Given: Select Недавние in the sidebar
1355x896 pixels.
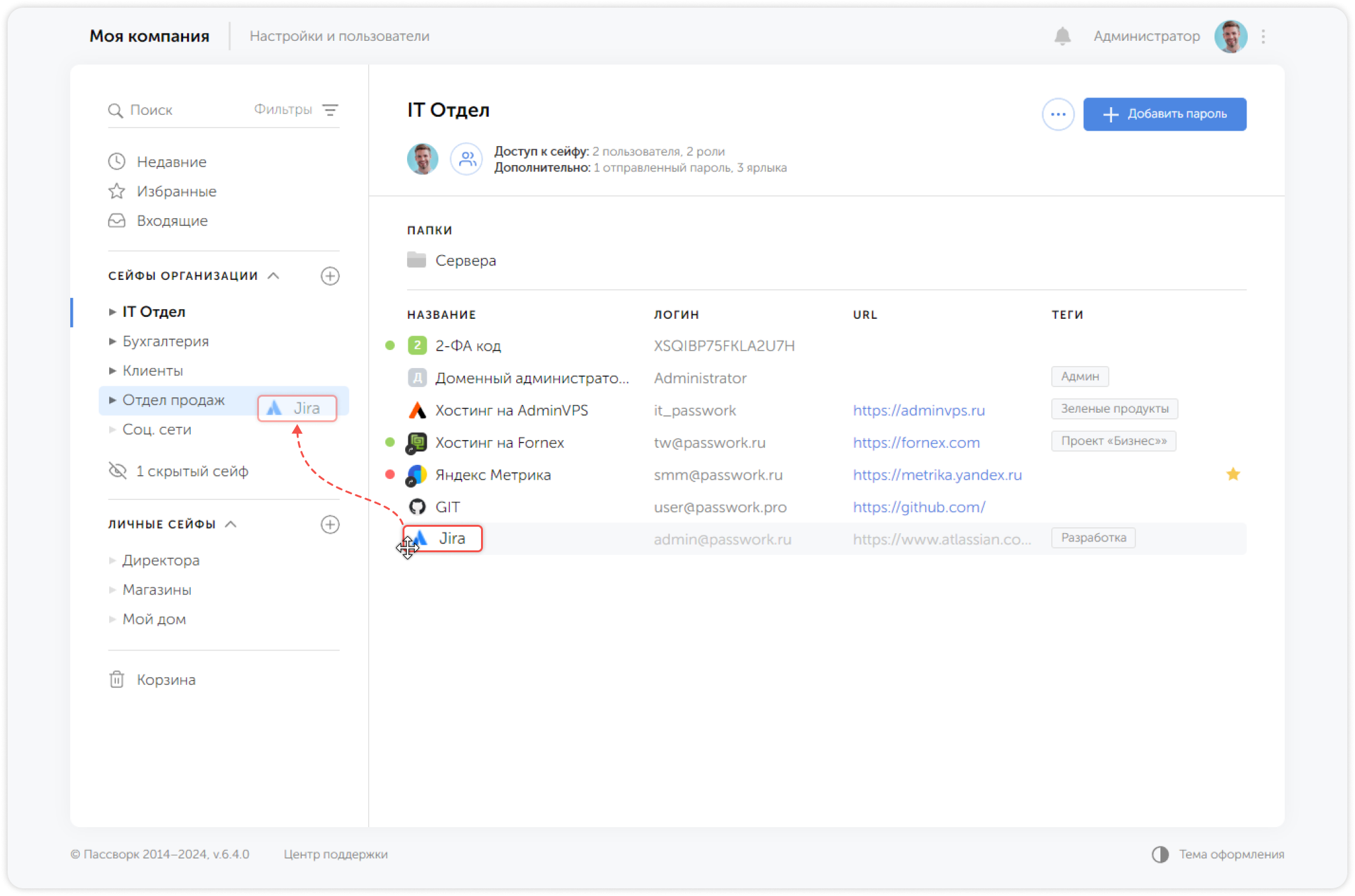Looking at the screenshot, I should pos(171,162).
